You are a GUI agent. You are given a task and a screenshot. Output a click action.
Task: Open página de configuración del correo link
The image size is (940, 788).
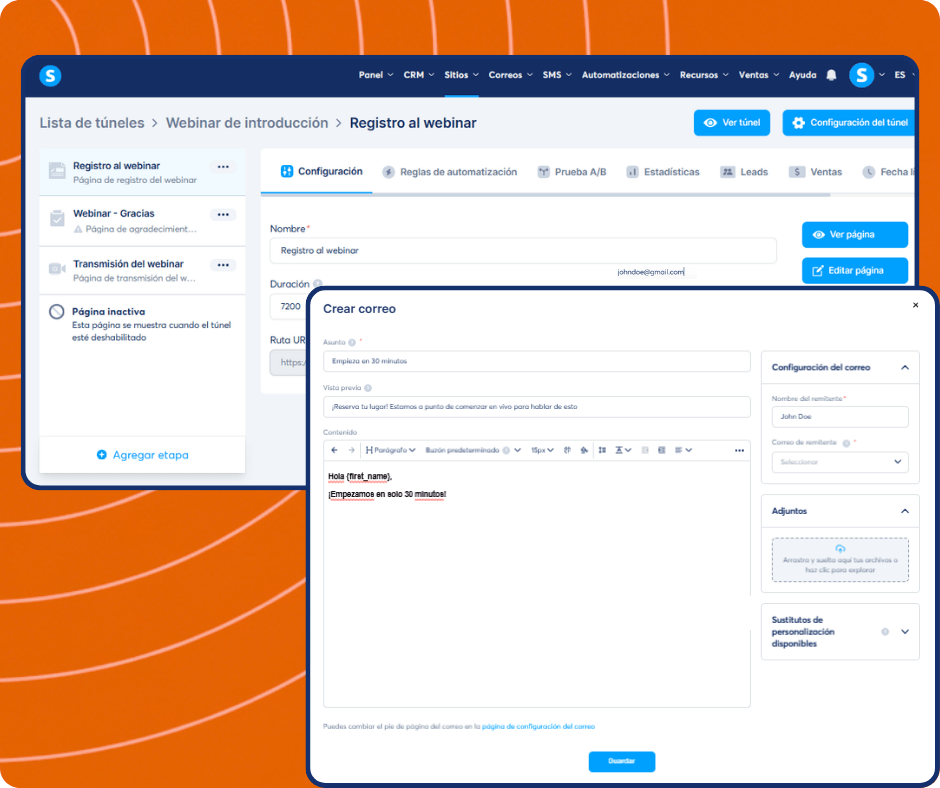coord(538,726)
